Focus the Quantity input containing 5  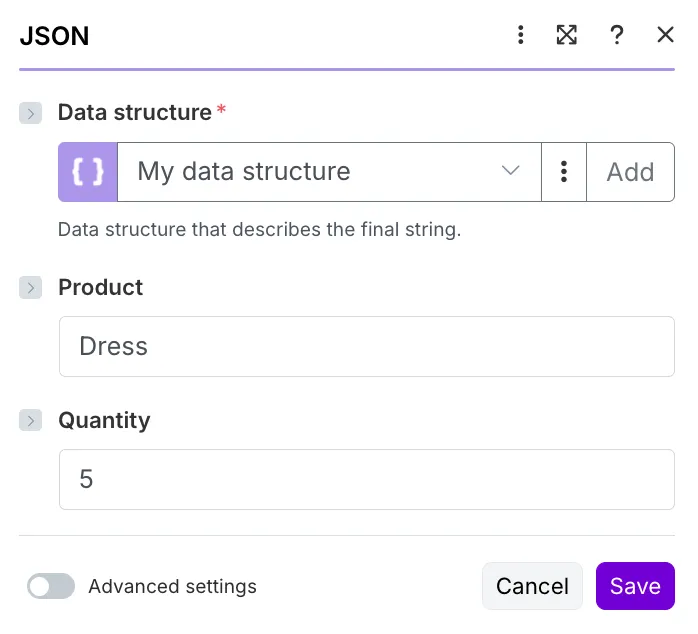pos(367,480)
